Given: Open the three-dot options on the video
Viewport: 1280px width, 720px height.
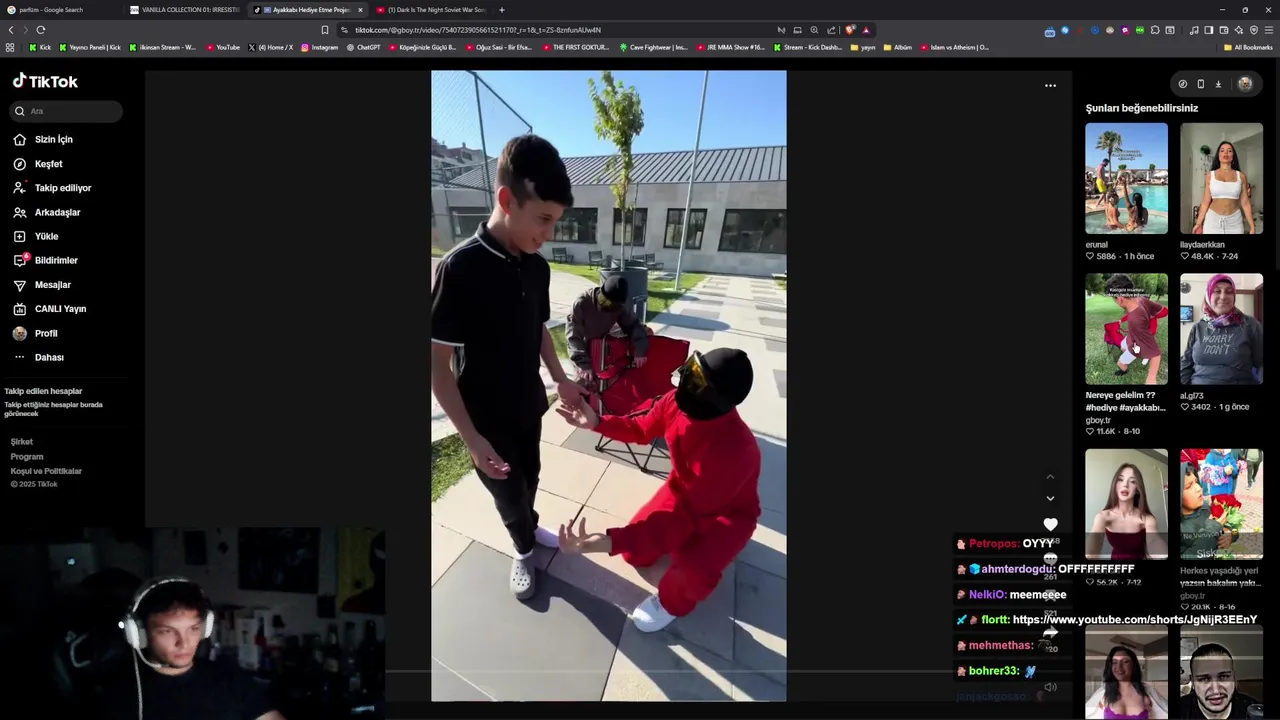Looking at the screenshot, I should 1050,86.
